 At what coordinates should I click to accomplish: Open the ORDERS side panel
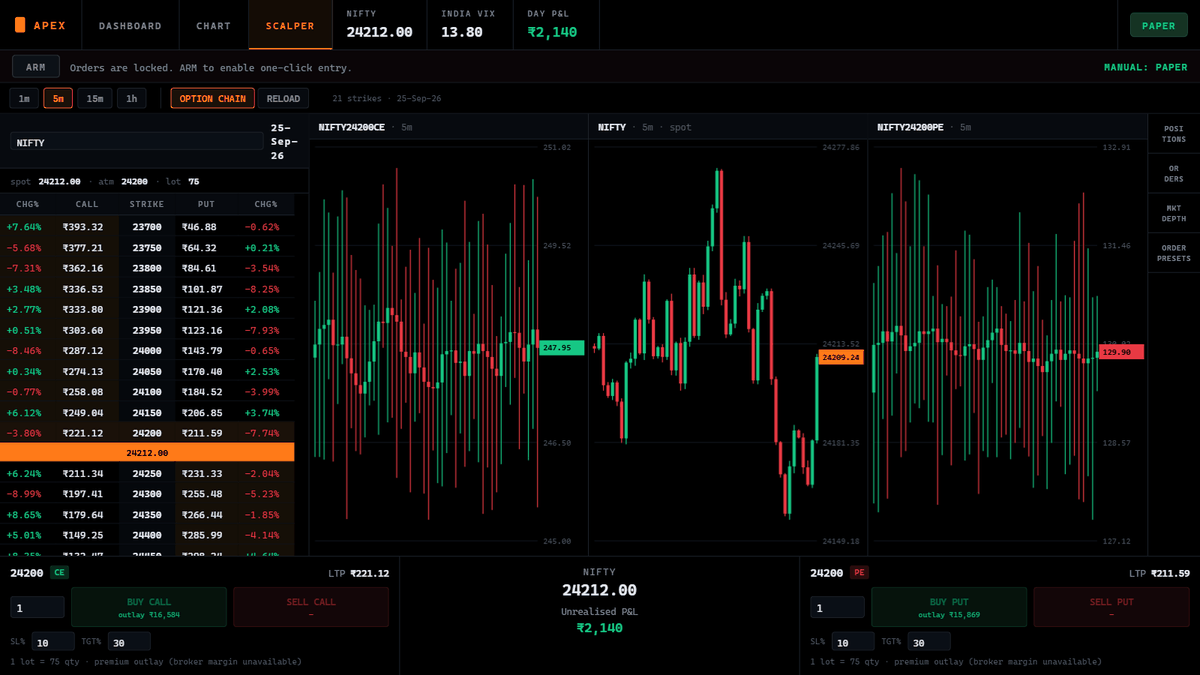click(x=1174, y=173)
